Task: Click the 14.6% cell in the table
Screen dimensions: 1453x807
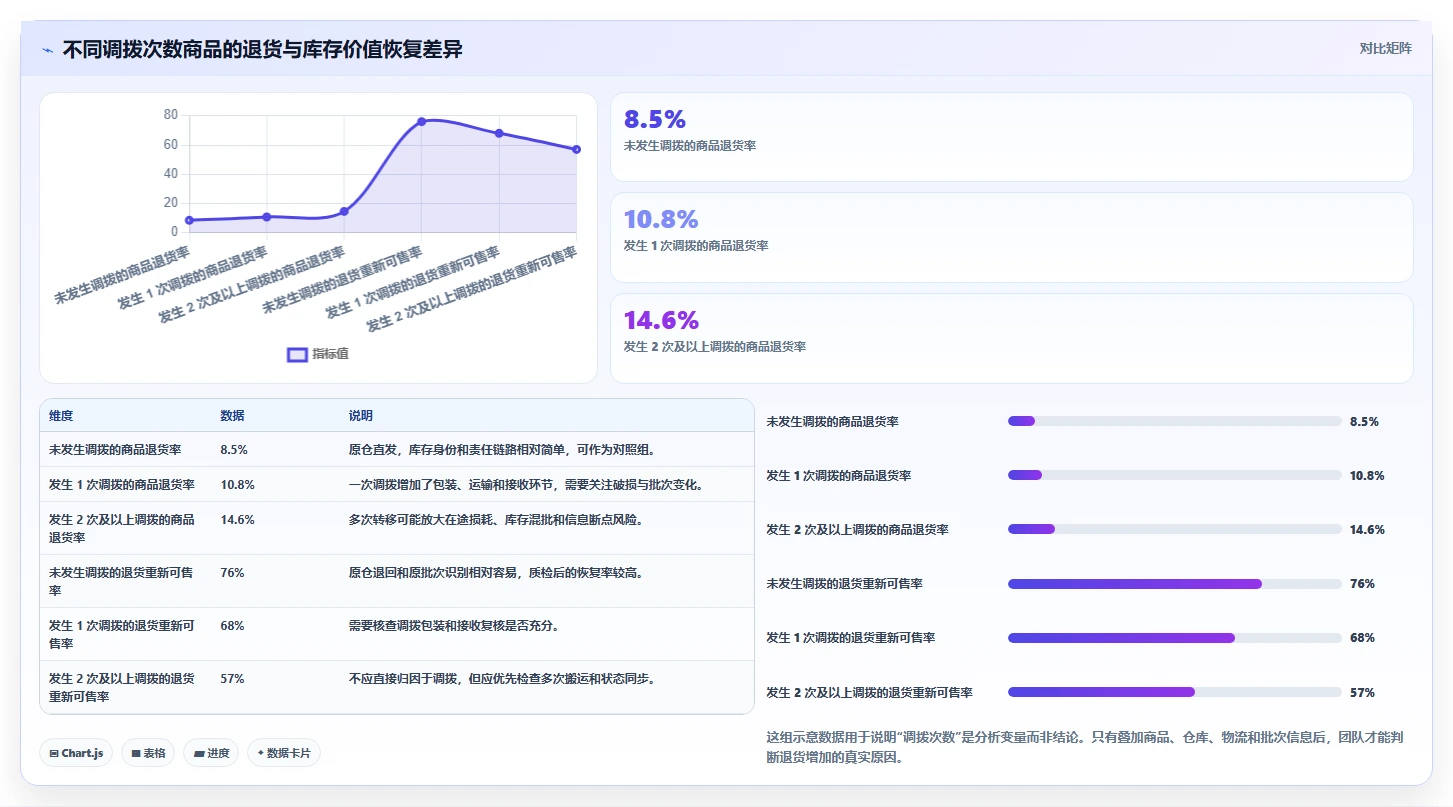Action: point(237,520)
